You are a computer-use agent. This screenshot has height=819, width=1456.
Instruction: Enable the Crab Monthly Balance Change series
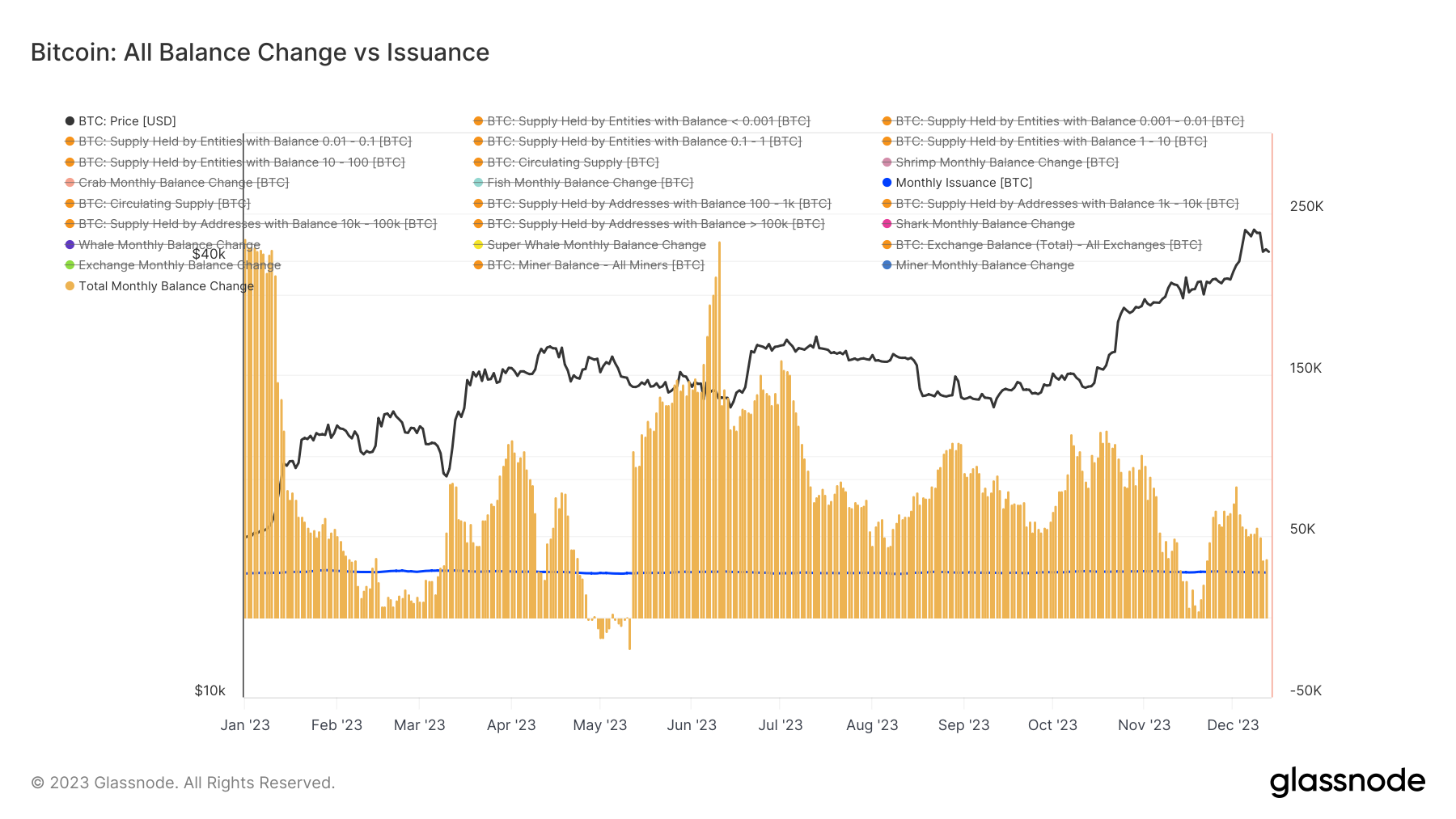click(183, 183)
